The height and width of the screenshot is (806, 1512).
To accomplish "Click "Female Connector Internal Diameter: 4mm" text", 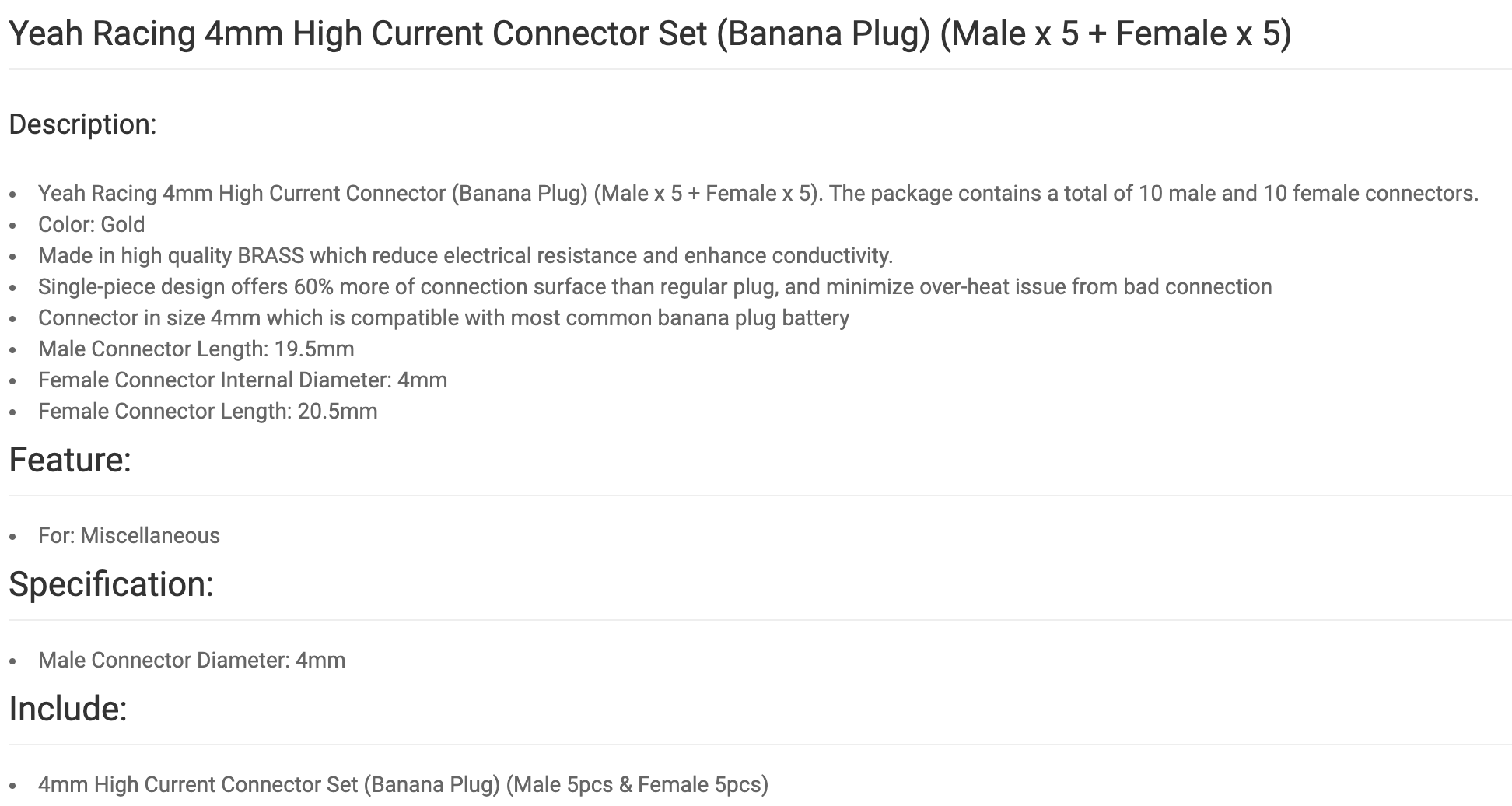I will click(243, 380).
